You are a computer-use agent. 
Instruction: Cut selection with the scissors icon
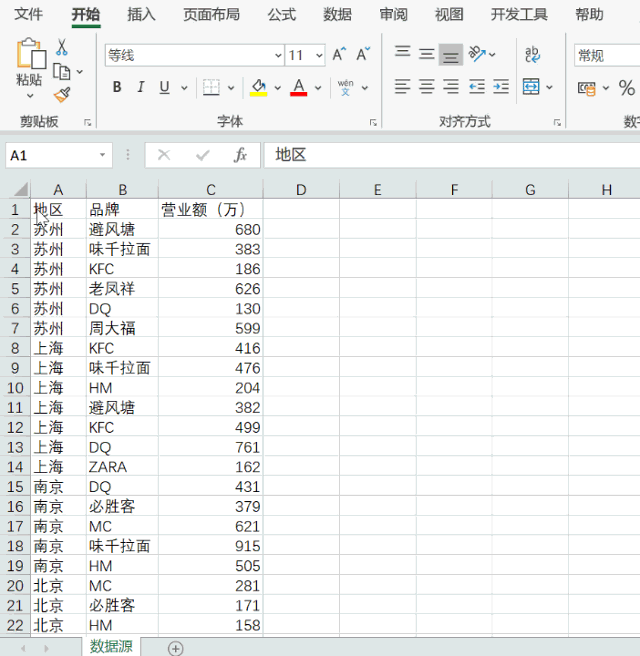62,47
